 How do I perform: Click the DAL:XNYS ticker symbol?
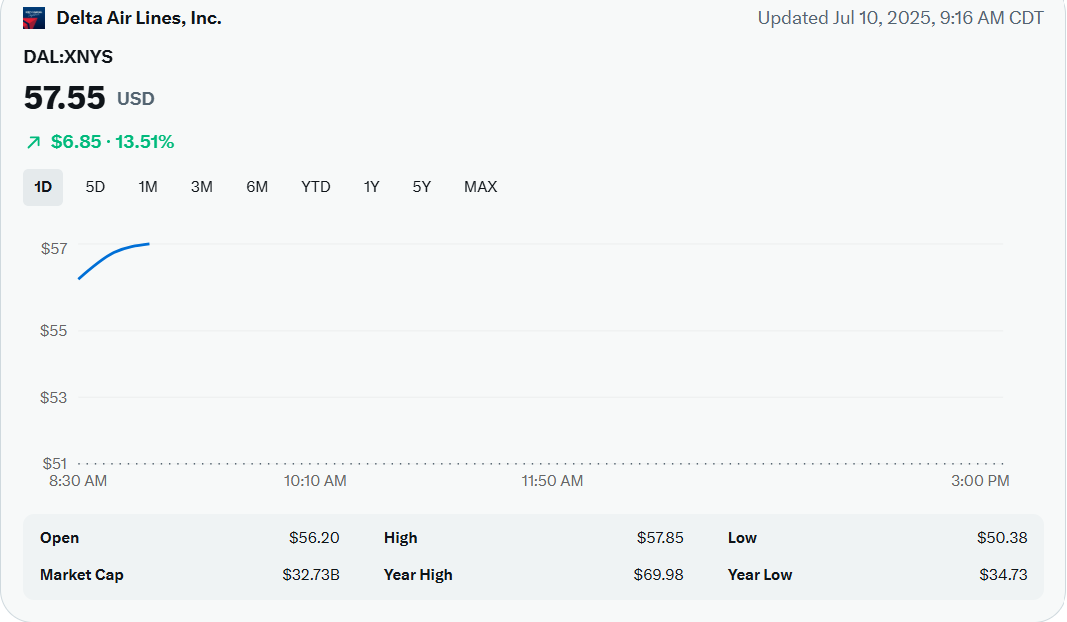(68, 56)
